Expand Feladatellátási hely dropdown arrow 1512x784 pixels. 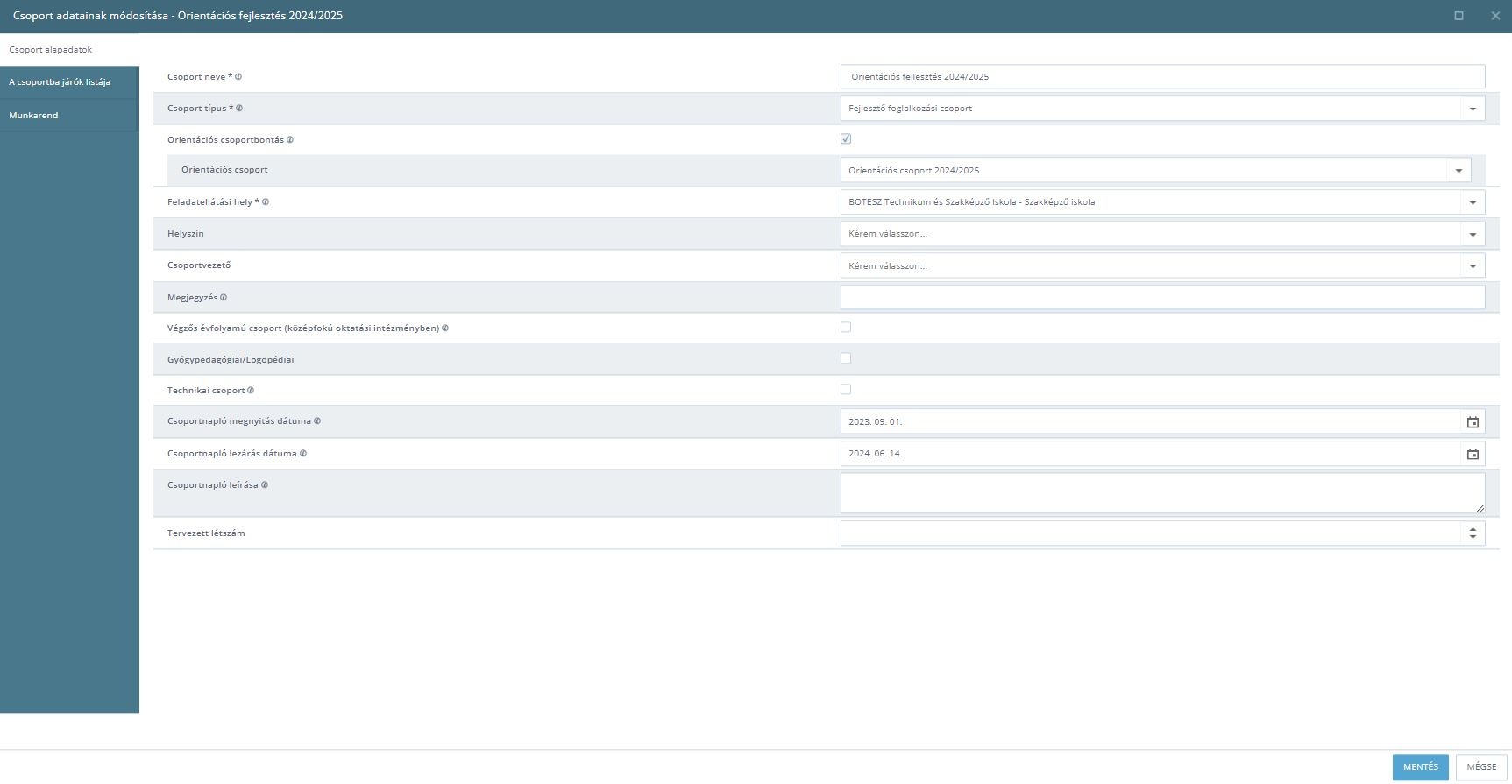(1473, 202)
